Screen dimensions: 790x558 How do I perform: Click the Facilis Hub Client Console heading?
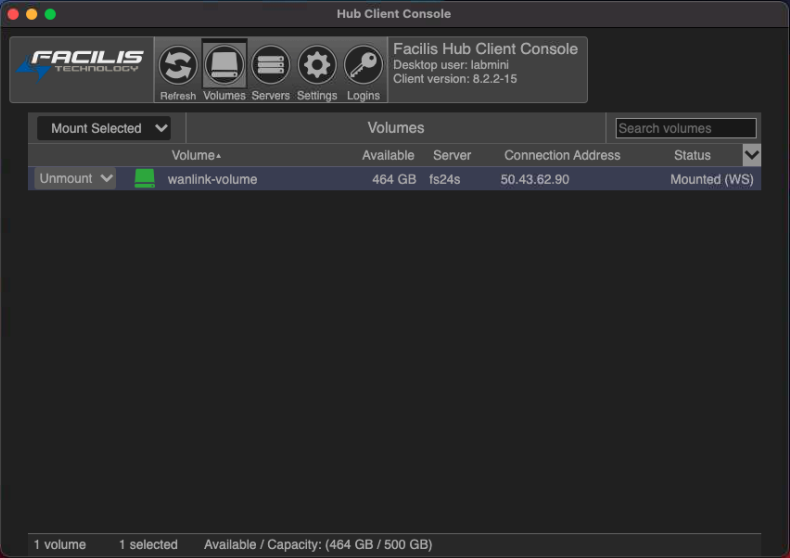[485, 49]
